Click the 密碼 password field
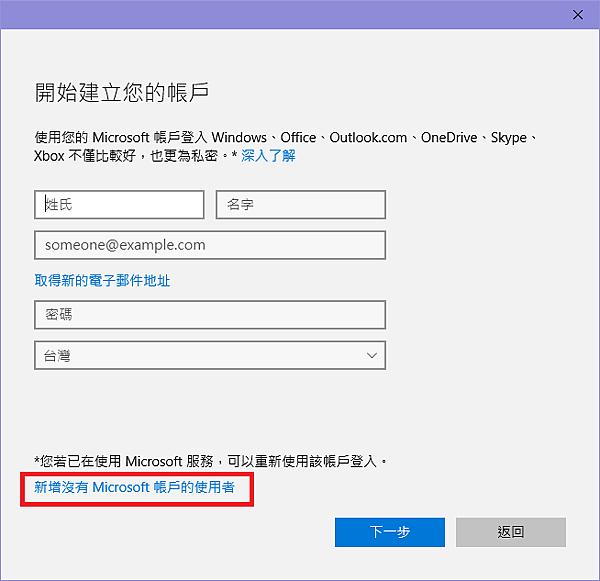The width and height of the screenshot is (600, 581). 210,315
